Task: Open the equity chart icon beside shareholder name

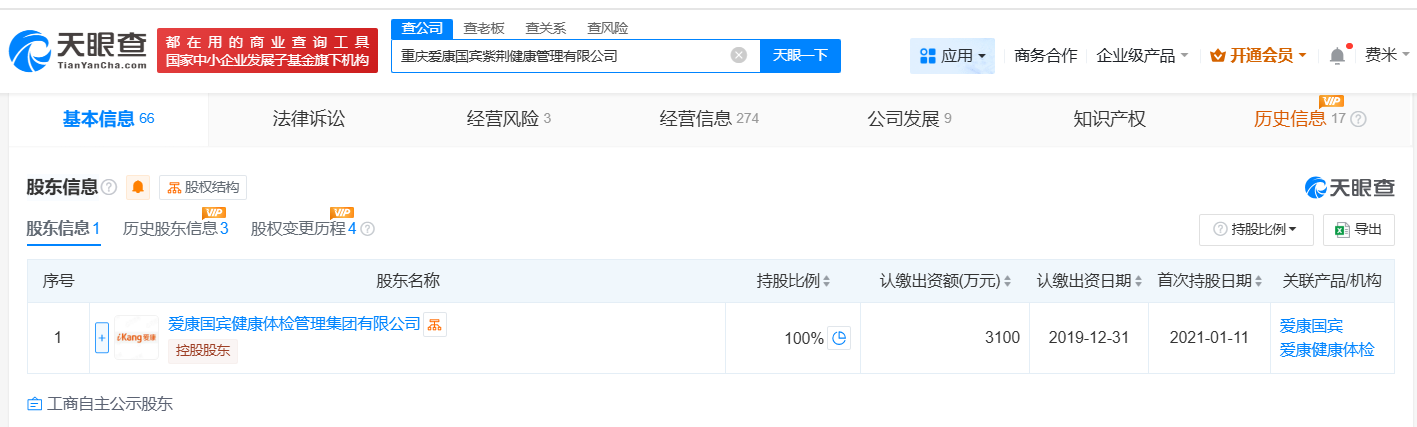Action: [x=435, y=324]
